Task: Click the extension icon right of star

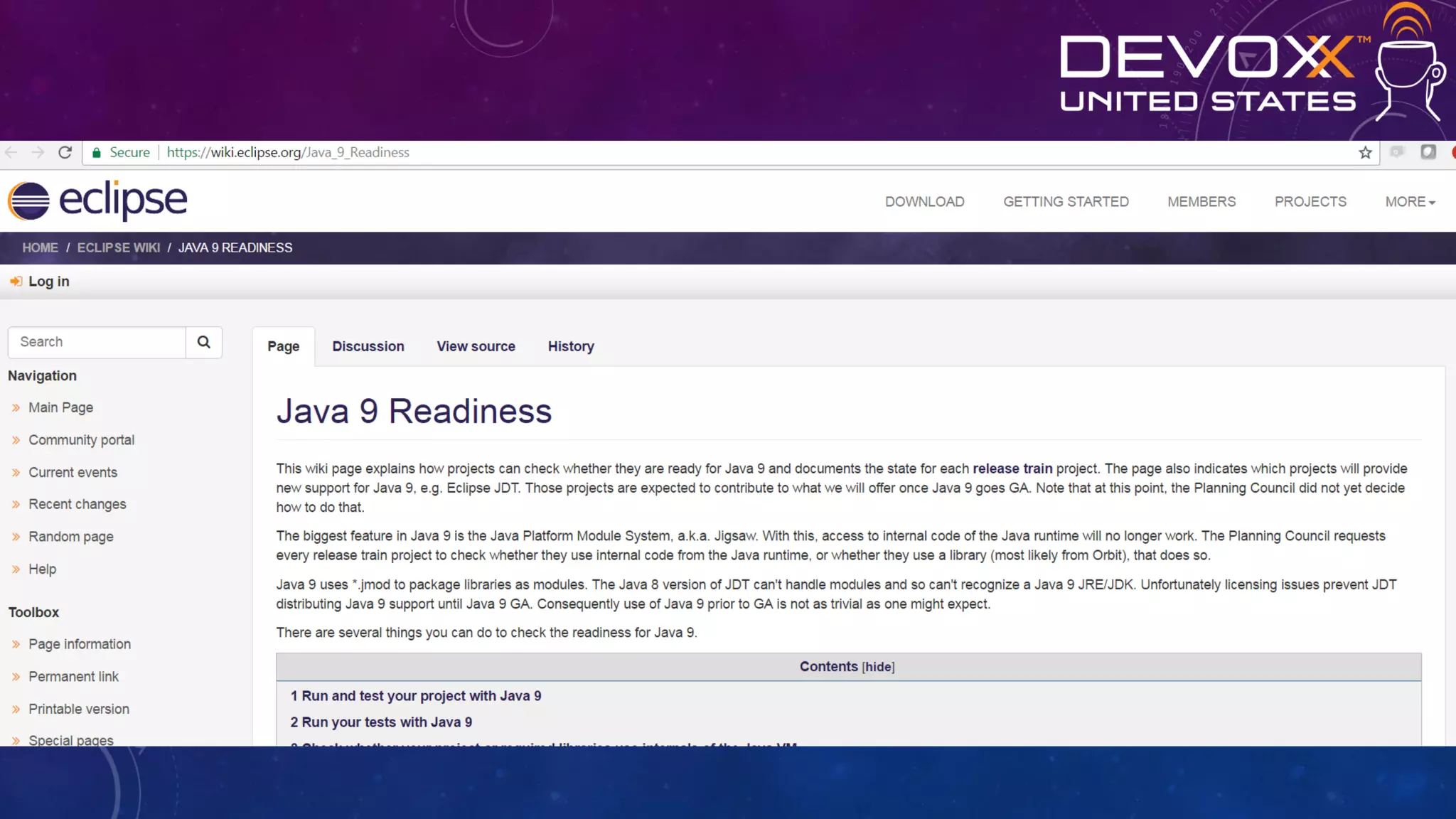Action: 1397,152
